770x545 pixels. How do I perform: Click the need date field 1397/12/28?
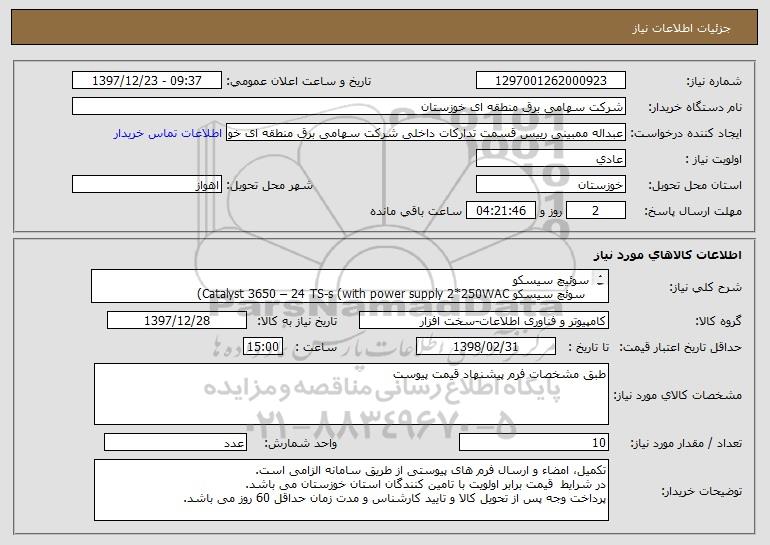tap(177, 321)
